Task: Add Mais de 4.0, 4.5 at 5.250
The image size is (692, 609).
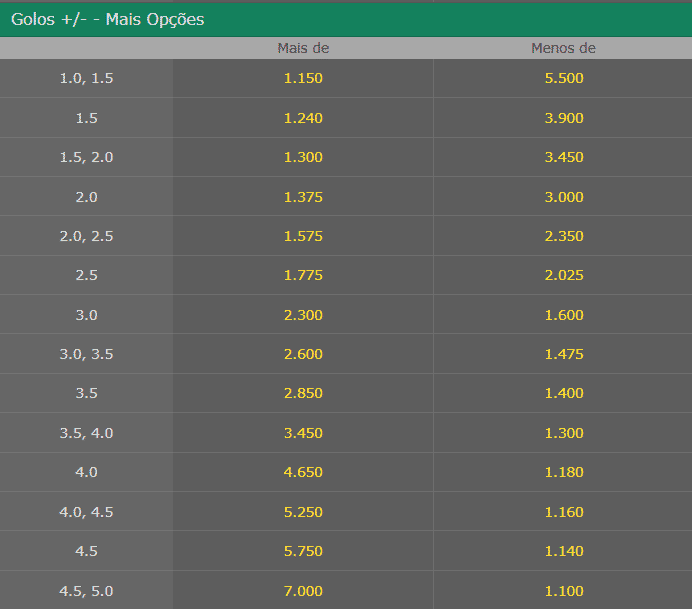Action: point(303,512)
